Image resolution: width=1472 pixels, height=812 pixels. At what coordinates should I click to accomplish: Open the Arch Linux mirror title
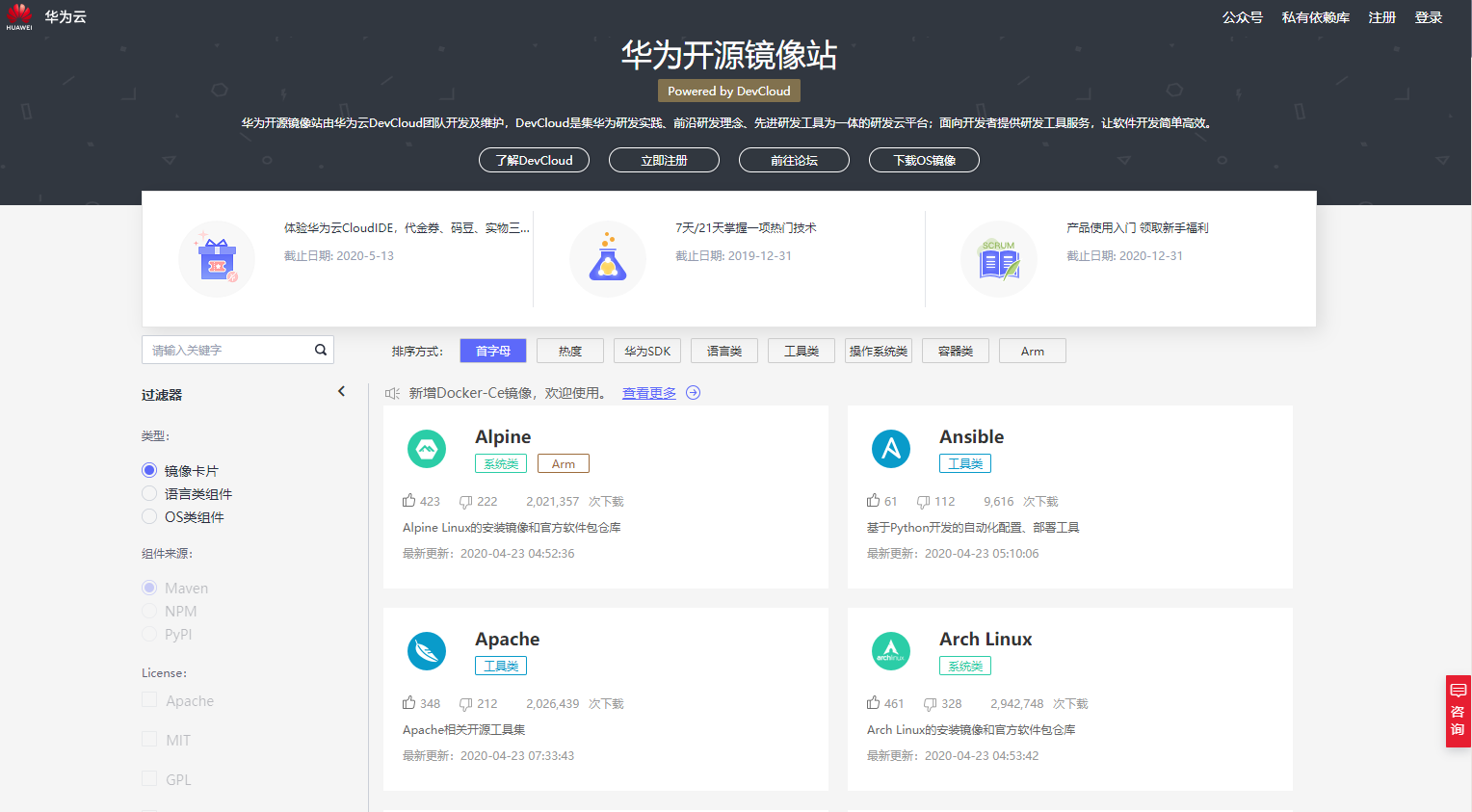986,639
